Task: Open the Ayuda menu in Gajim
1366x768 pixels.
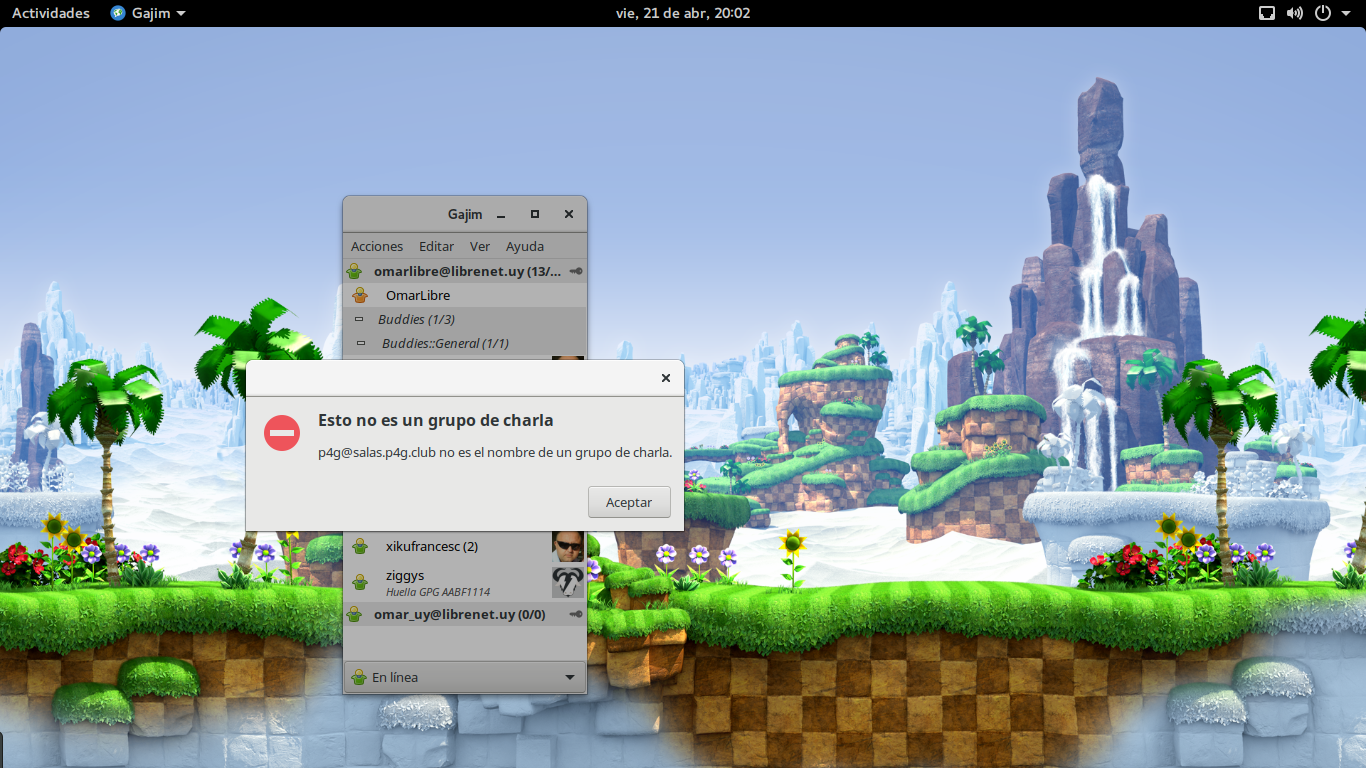Action: pos(525,246)
